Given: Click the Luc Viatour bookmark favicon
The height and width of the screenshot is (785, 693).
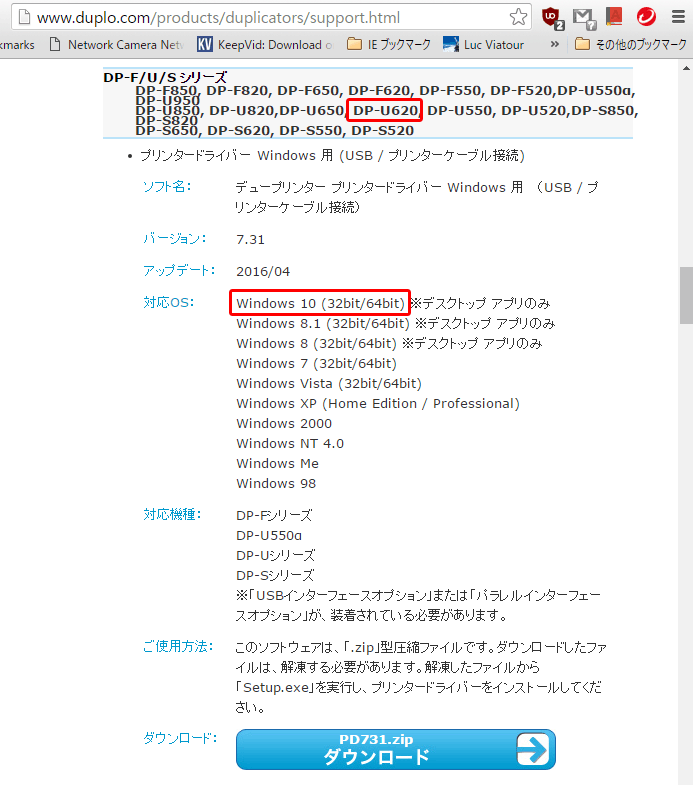Looking at the screenshot, I should click(x=451, y=45).
